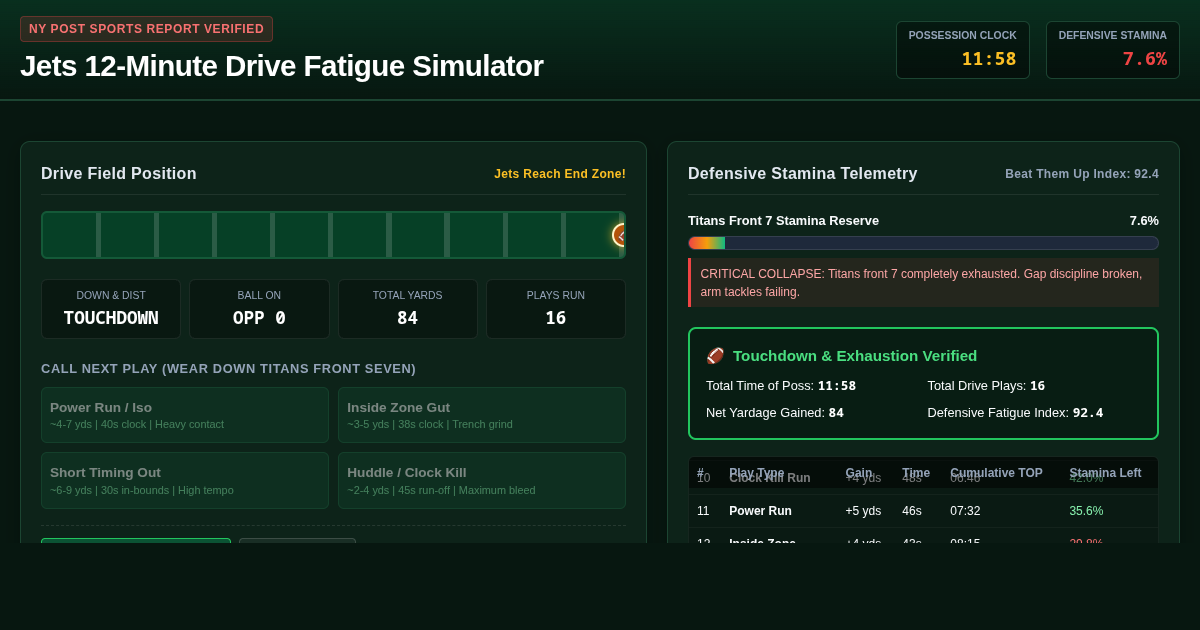The height and width of the screenshot is (630, 1200).
Task: Sort table by Play Type column header
Action: [x=756, y=472]
